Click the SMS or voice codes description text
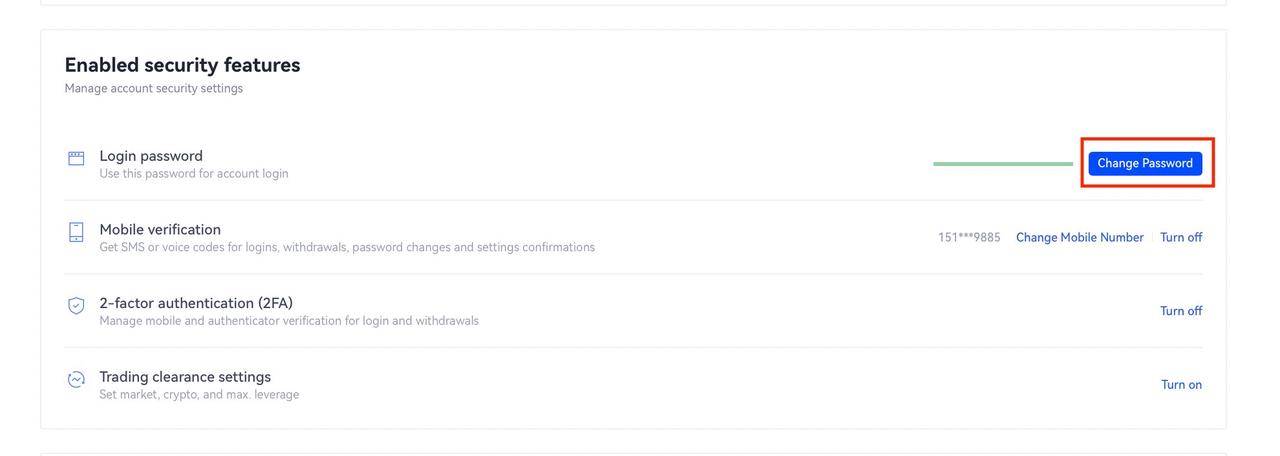This screenshot has width=1280, height=456. pyautogui.click(x=347, y=247)
